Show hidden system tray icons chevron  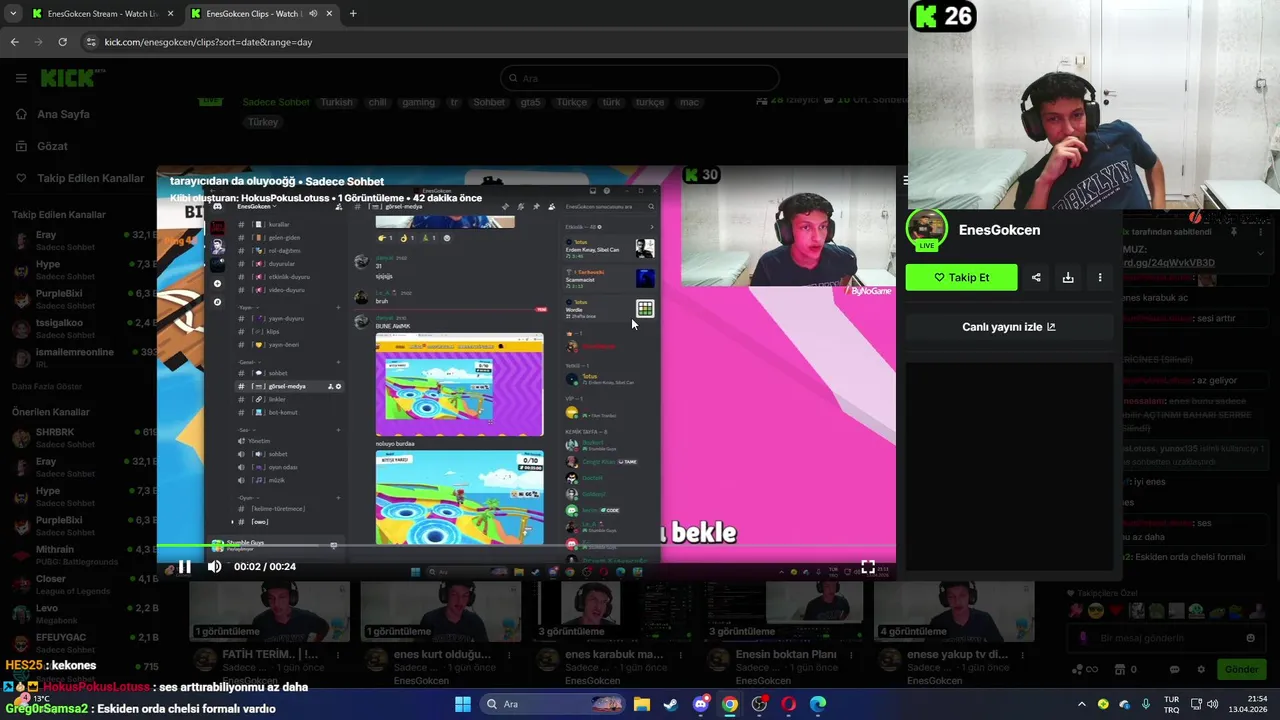point(1081,704)
